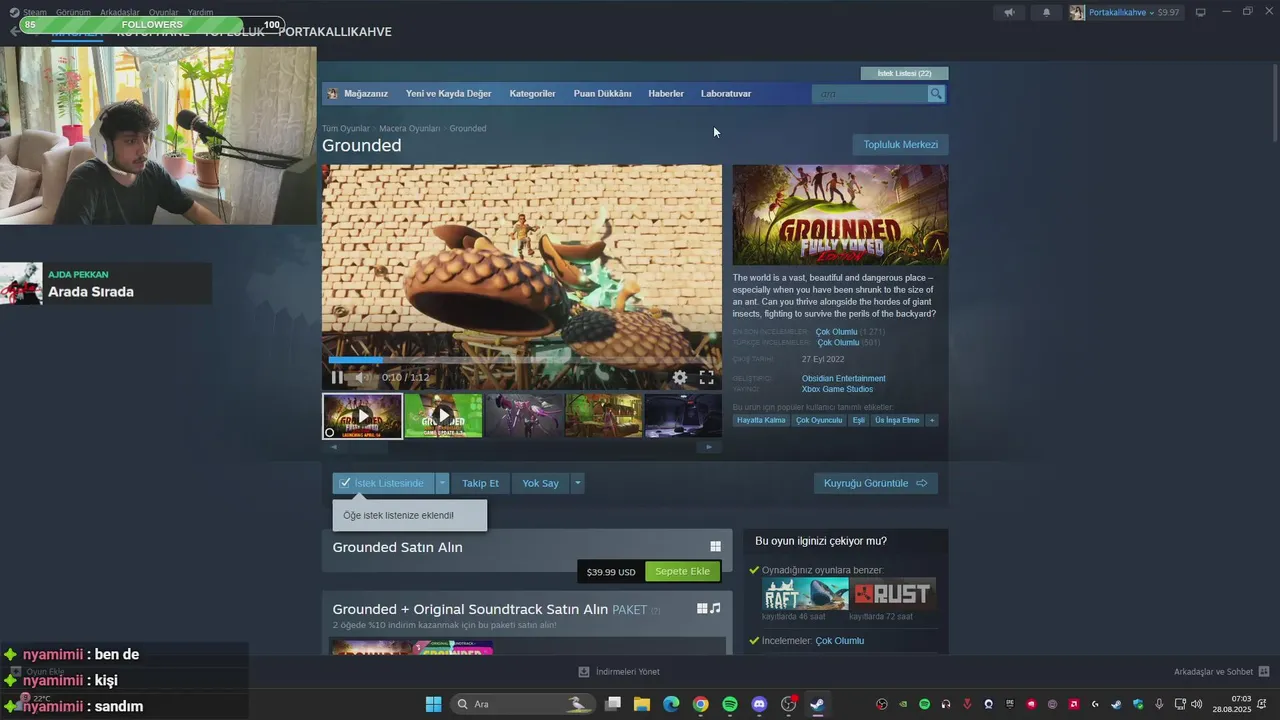Open the Arkadaşlar menu
The image size is (1280, 720).
(120, 12)
